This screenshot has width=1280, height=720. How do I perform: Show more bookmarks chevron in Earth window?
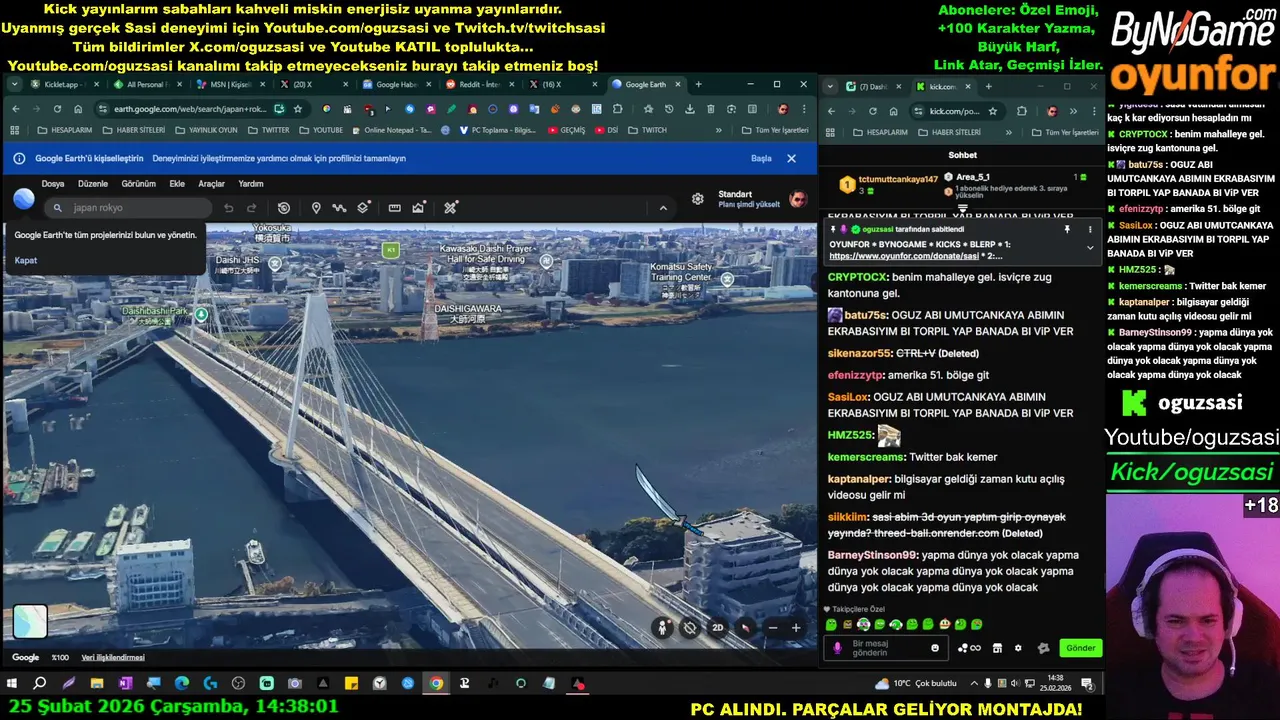pyautogui.click(x=718, y=130)
